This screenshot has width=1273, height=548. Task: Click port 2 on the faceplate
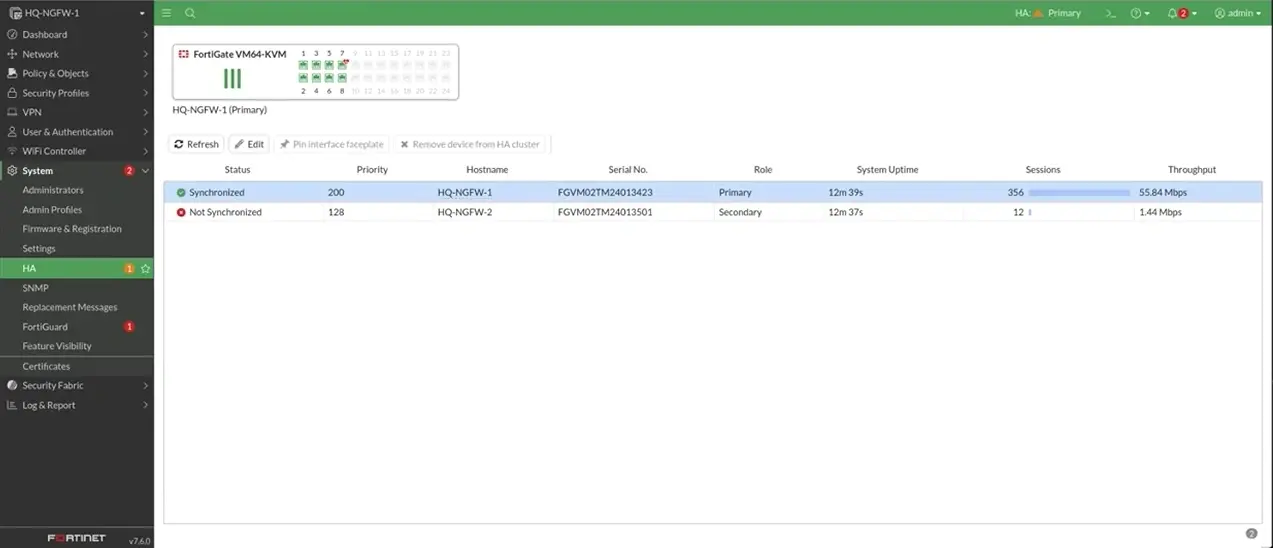[x=303, y=78]
